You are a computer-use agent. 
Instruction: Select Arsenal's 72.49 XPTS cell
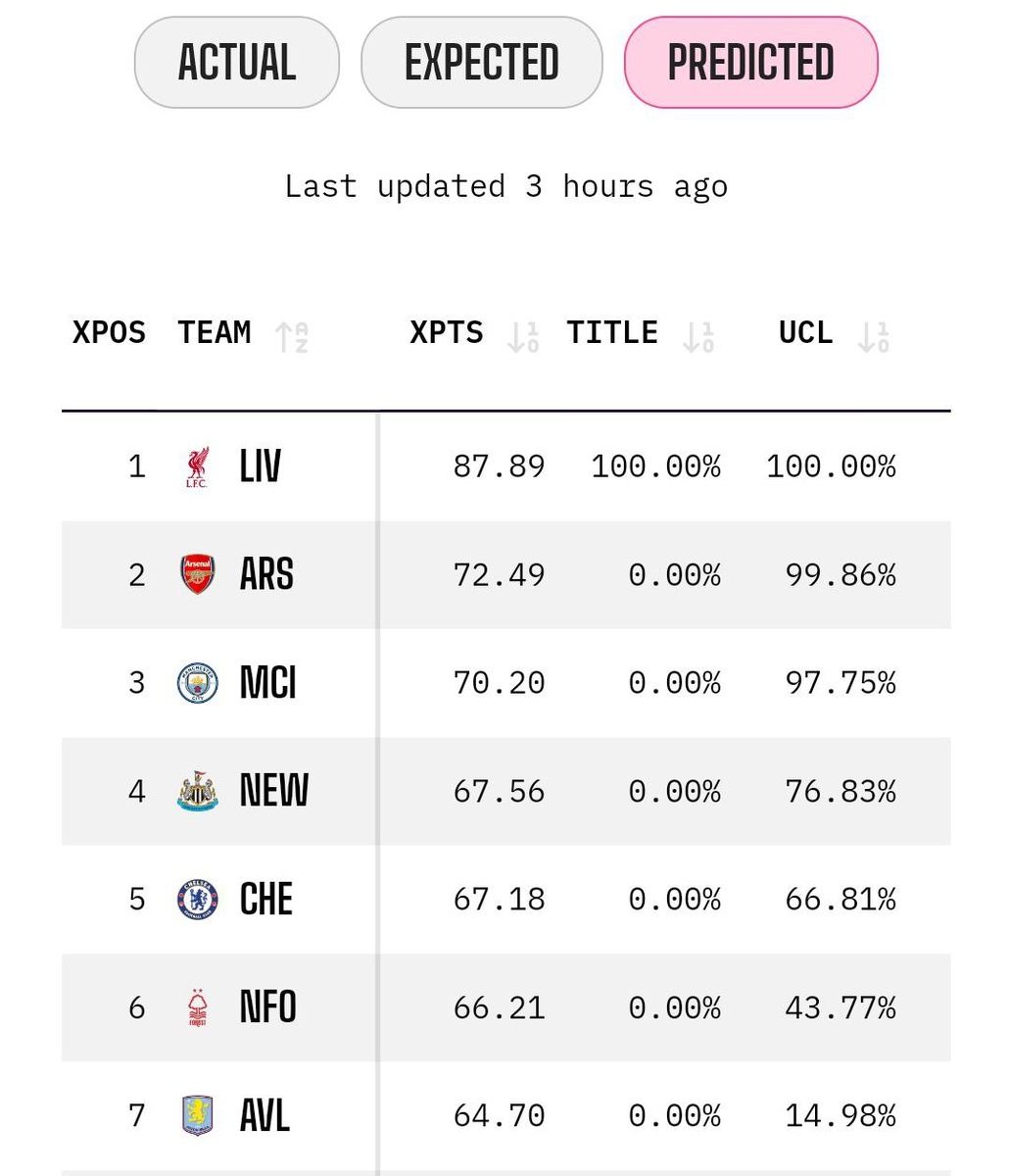tap(499, 574)
